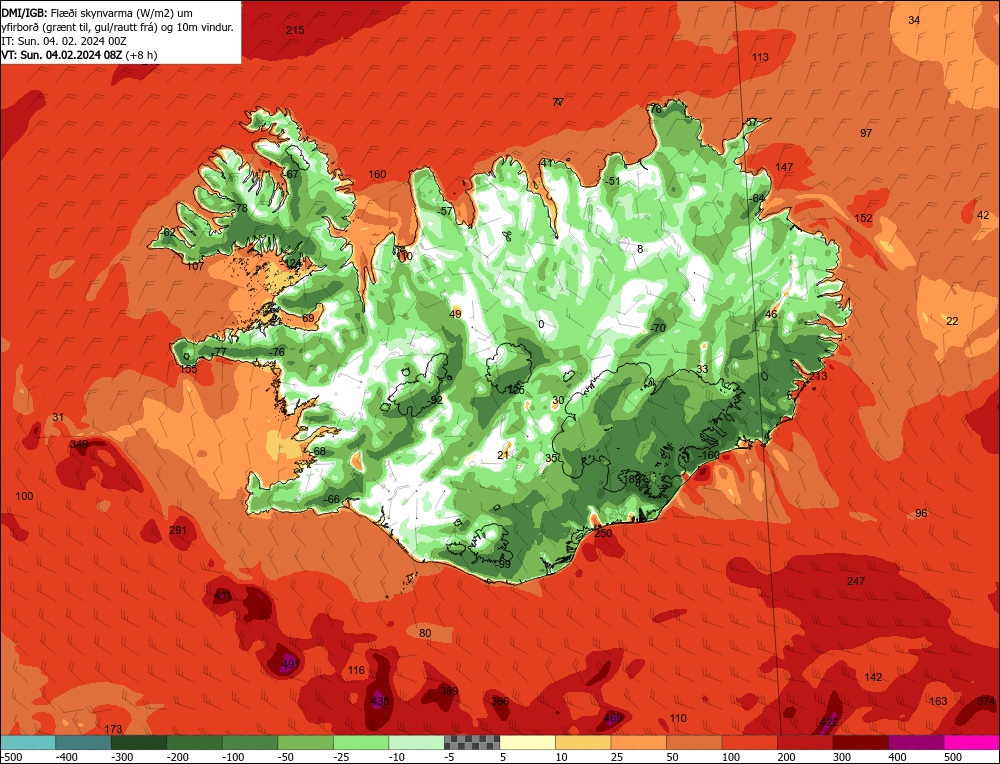Click the map value "-92"
This screenshot has width=1000, height=764.
tap(435, 400)
